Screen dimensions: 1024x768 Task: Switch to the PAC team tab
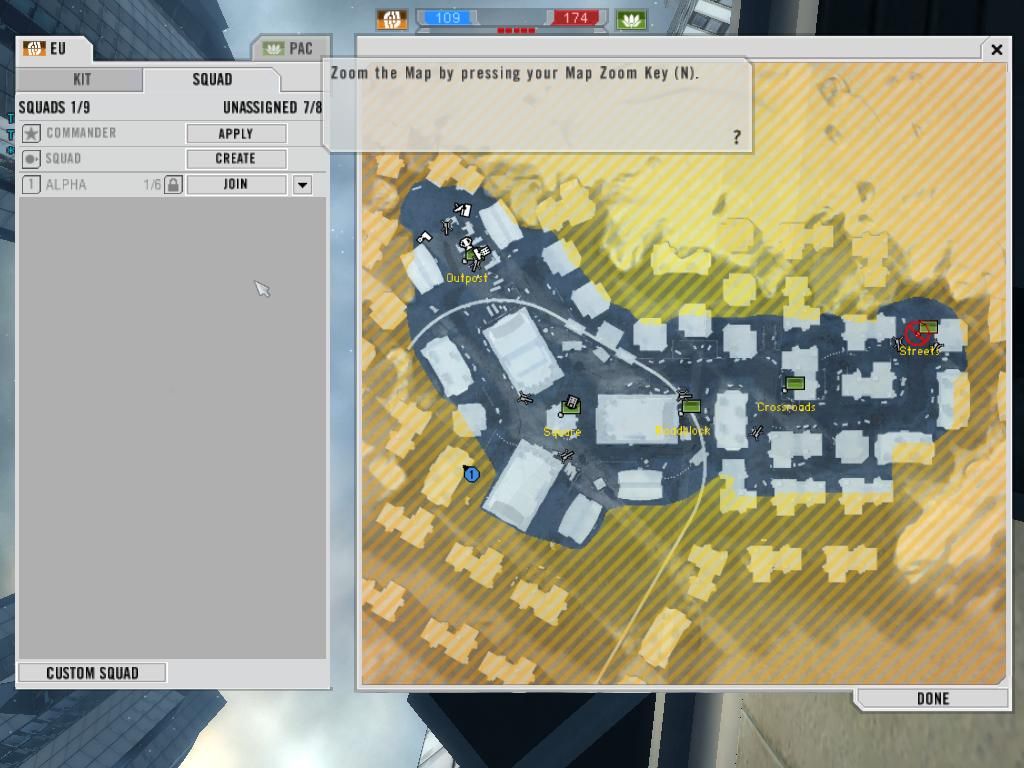tap(290, 48)
